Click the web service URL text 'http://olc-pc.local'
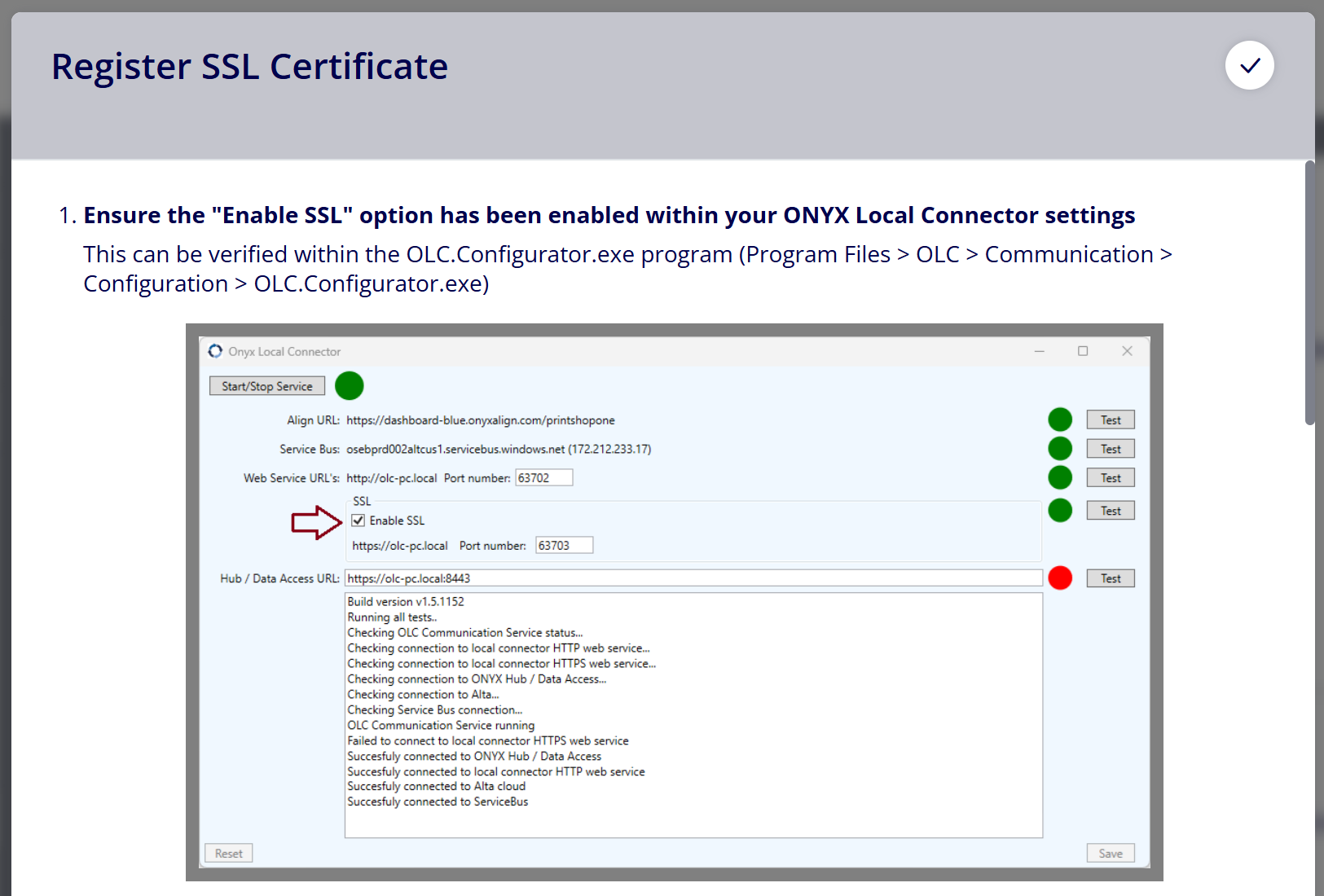This screenshot has height=896, width=1324. coord(392,478)
